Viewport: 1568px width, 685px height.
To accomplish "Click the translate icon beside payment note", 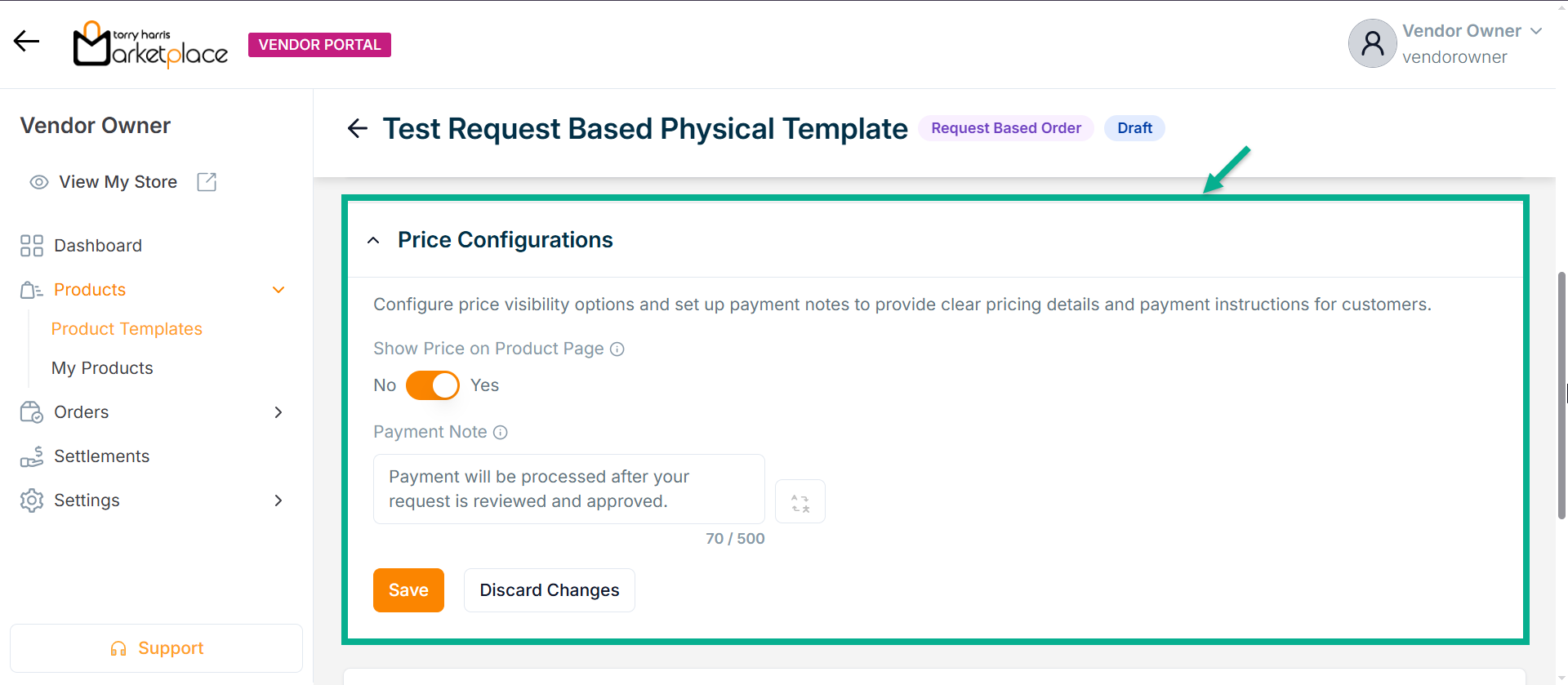I will [800, 502].
